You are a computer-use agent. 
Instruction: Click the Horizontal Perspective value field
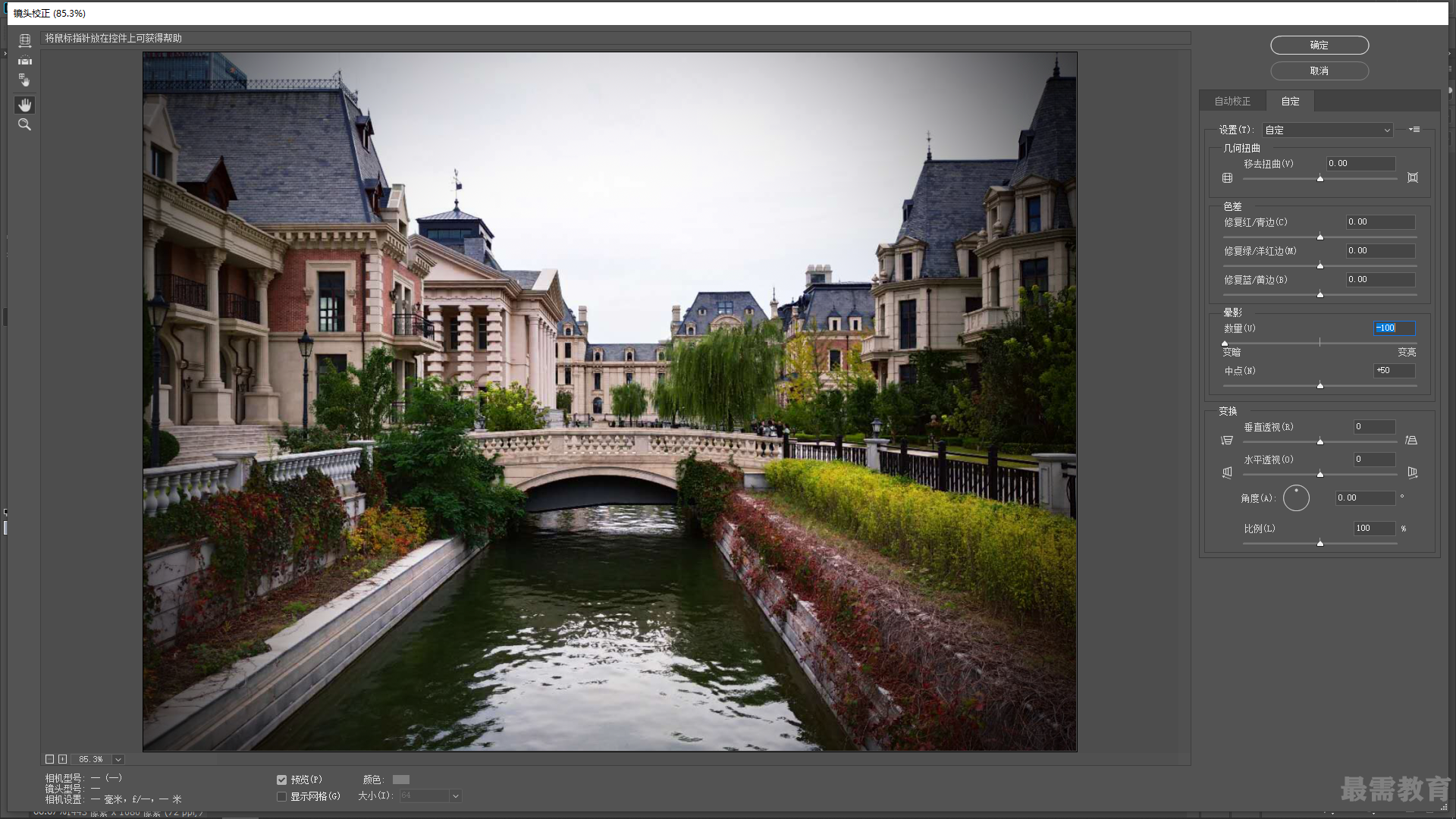[1375, 460]
